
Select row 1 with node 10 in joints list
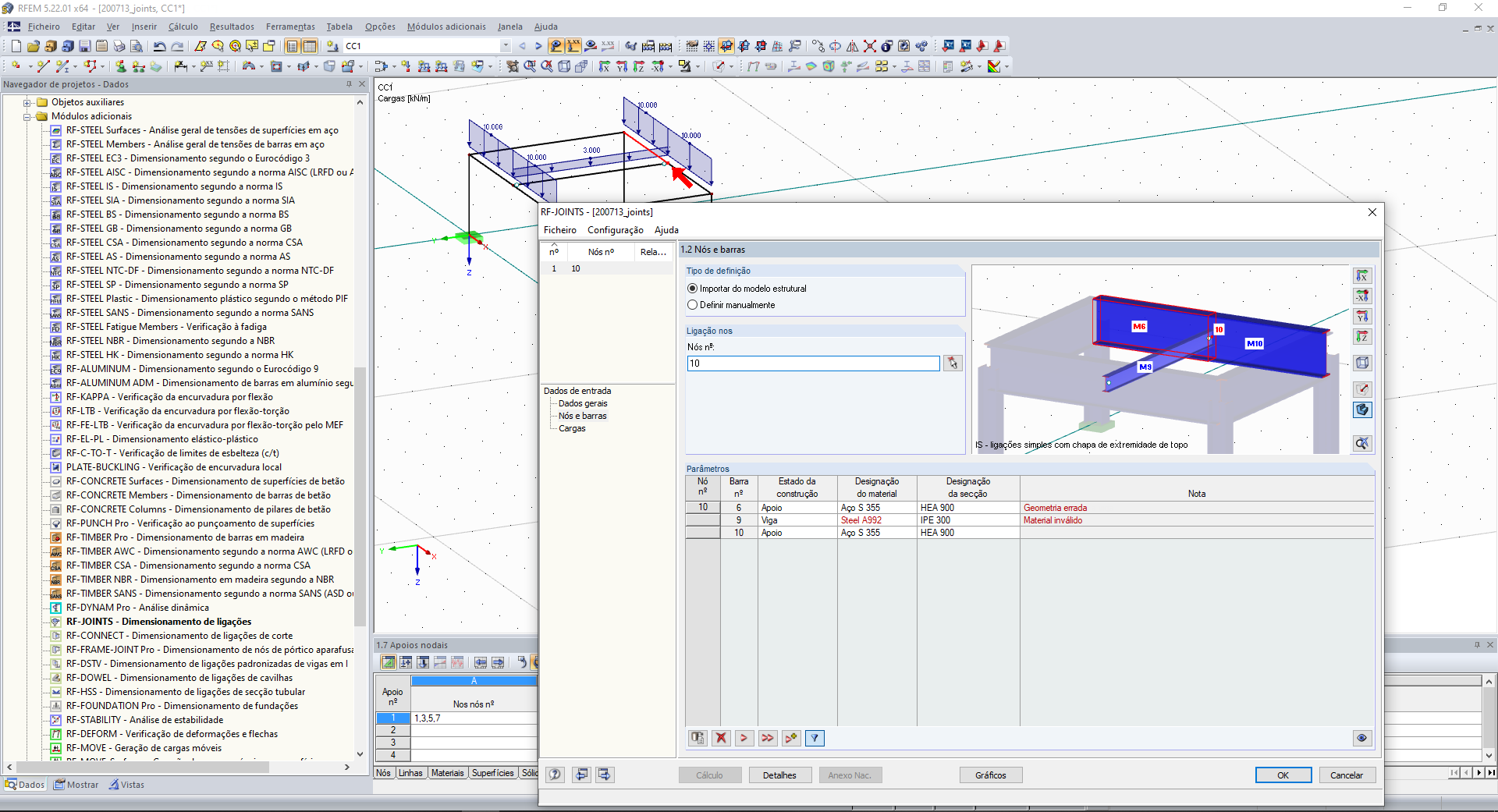coord(607,268)
